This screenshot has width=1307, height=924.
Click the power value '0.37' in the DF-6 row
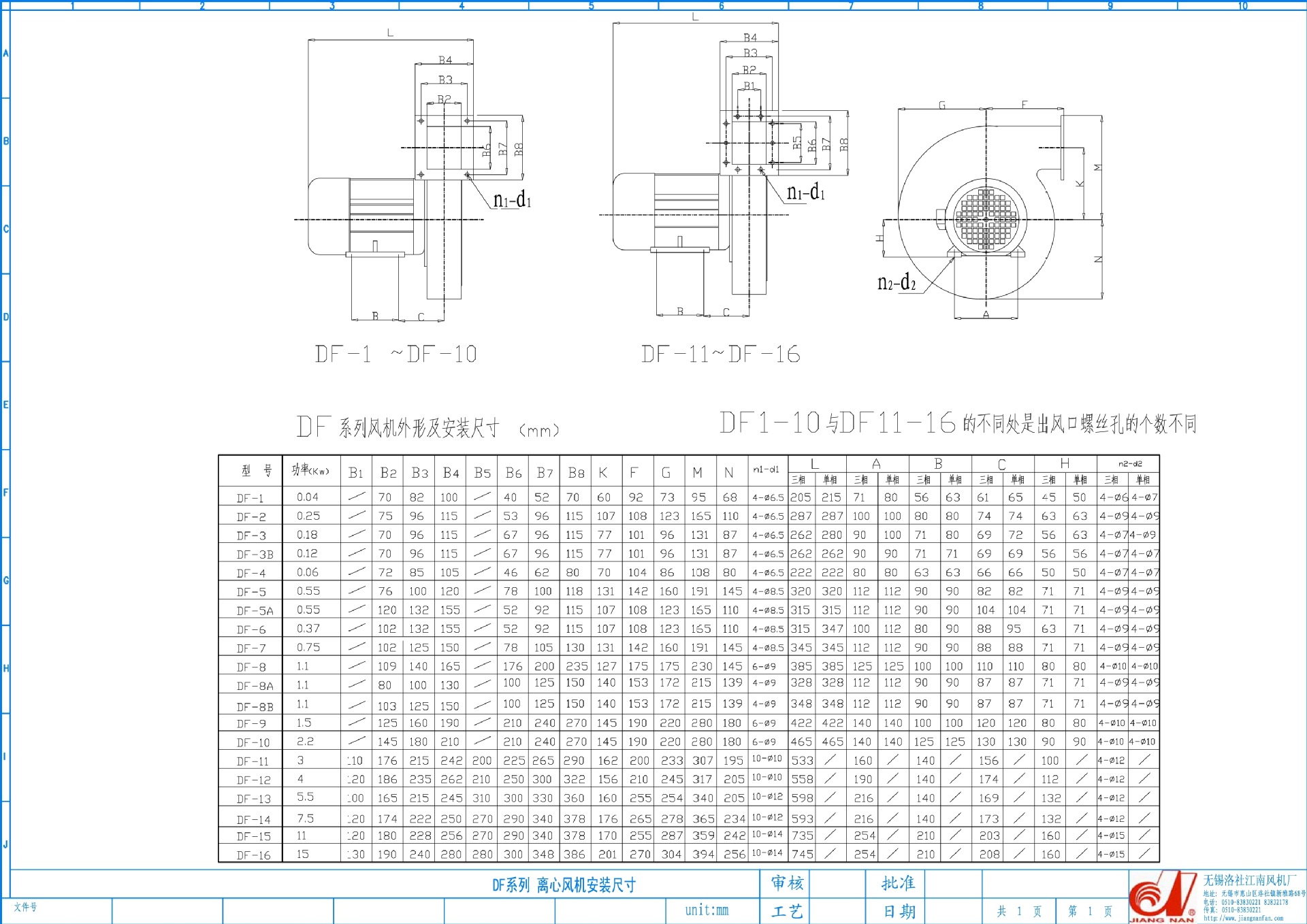click(308, 629)
